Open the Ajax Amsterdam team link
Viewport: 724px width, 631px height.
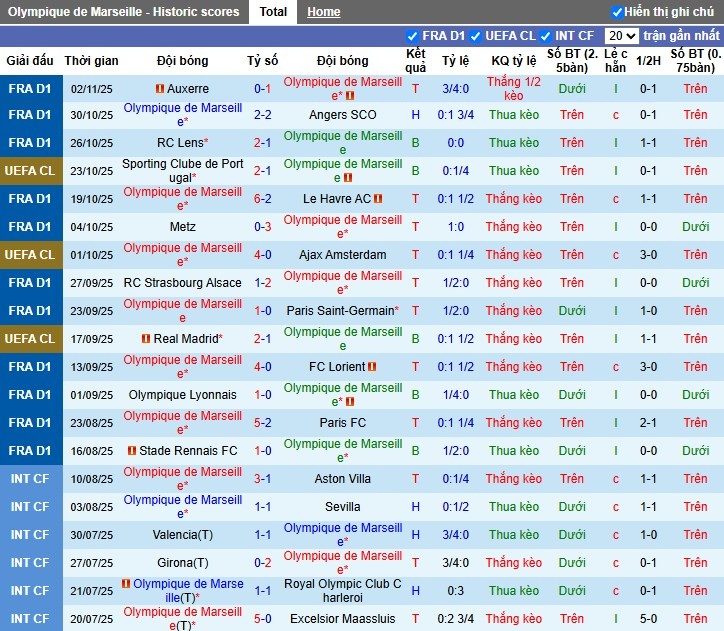click(x=343, y=255)
